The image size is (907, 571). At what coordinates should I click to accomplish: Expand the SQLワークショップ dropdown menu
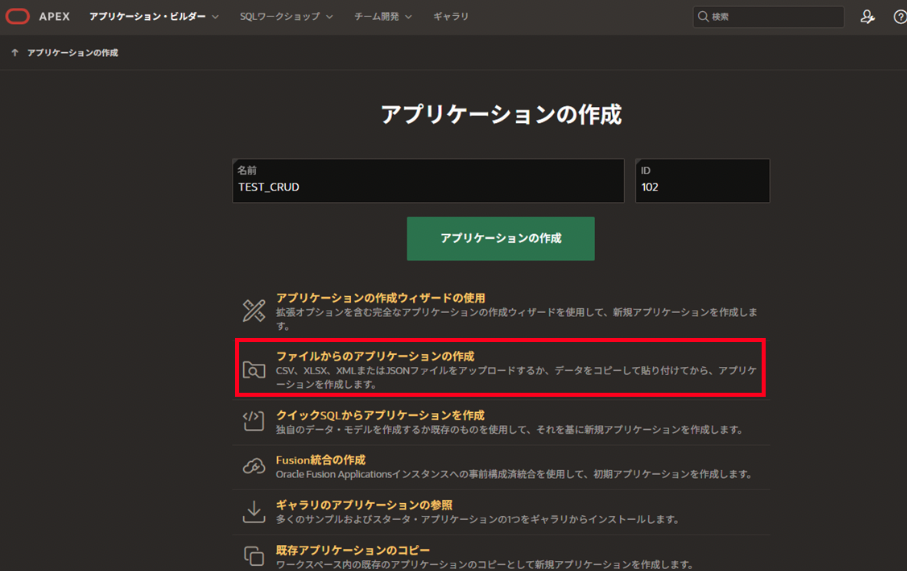click(x=286, y=17)
